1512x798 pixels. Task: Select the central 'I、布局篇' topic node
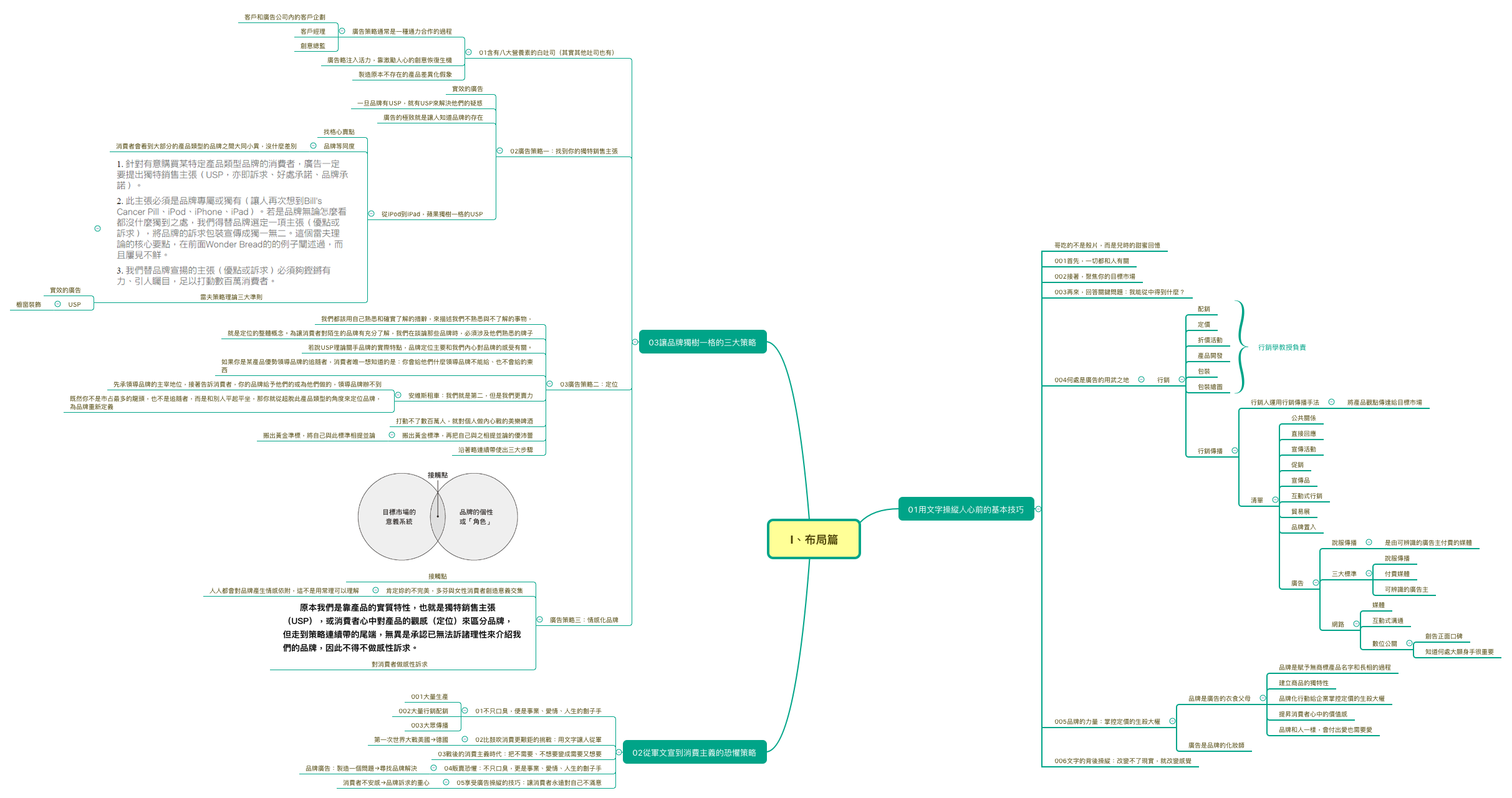(x=813, y=539)
